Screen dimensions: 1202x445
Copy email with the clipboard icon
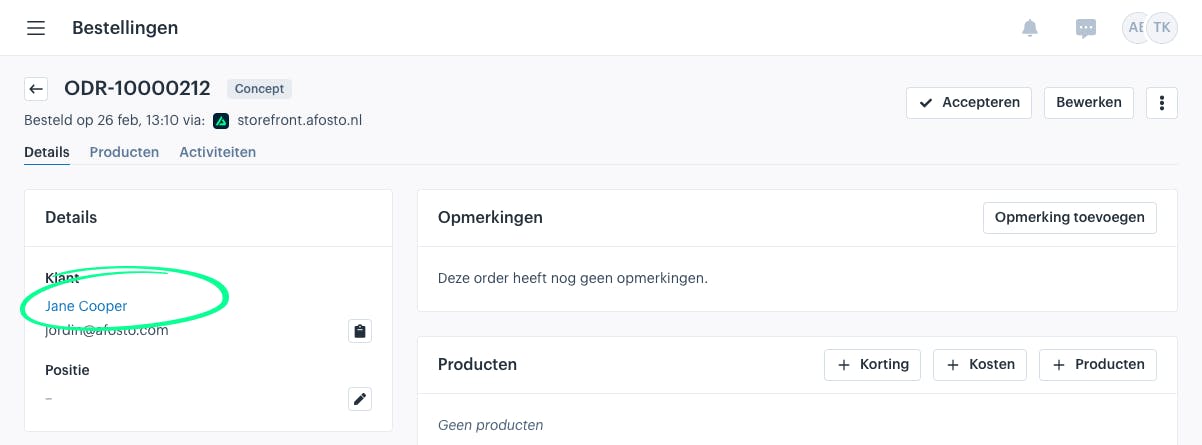360,331
